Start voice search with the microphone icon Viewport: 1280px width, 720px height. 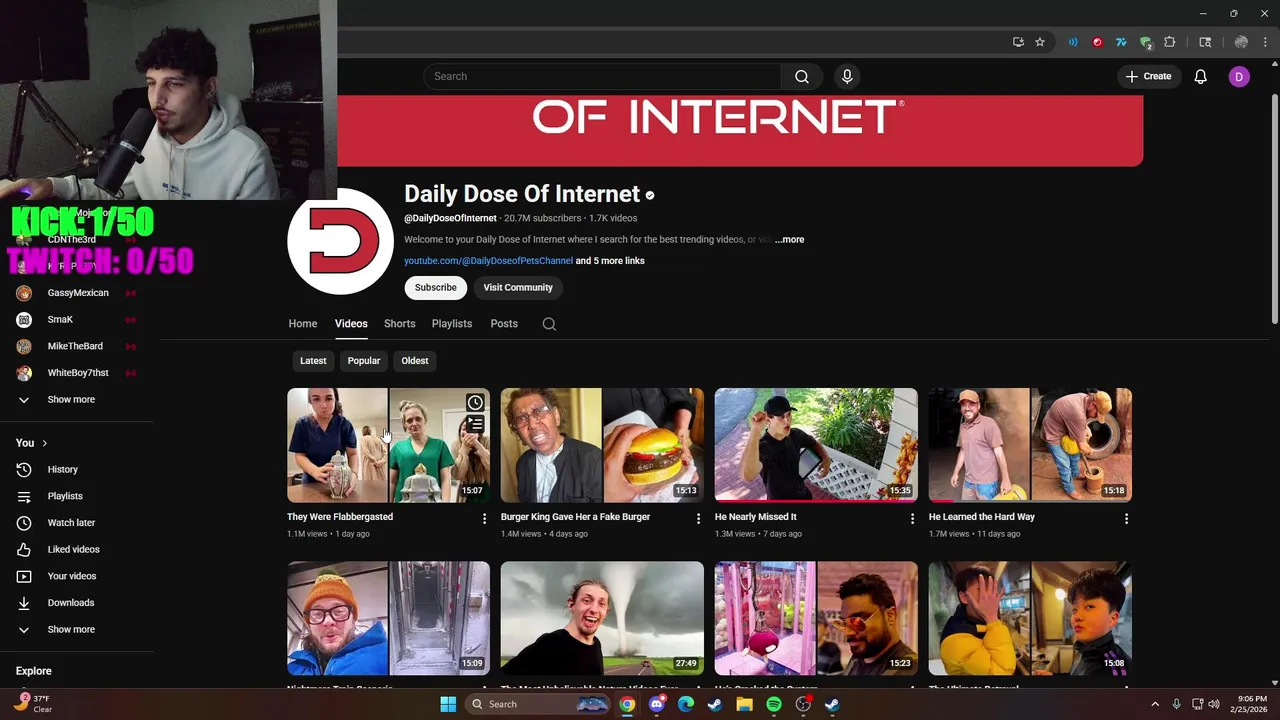pyautogui.click(x=847, y=76)
